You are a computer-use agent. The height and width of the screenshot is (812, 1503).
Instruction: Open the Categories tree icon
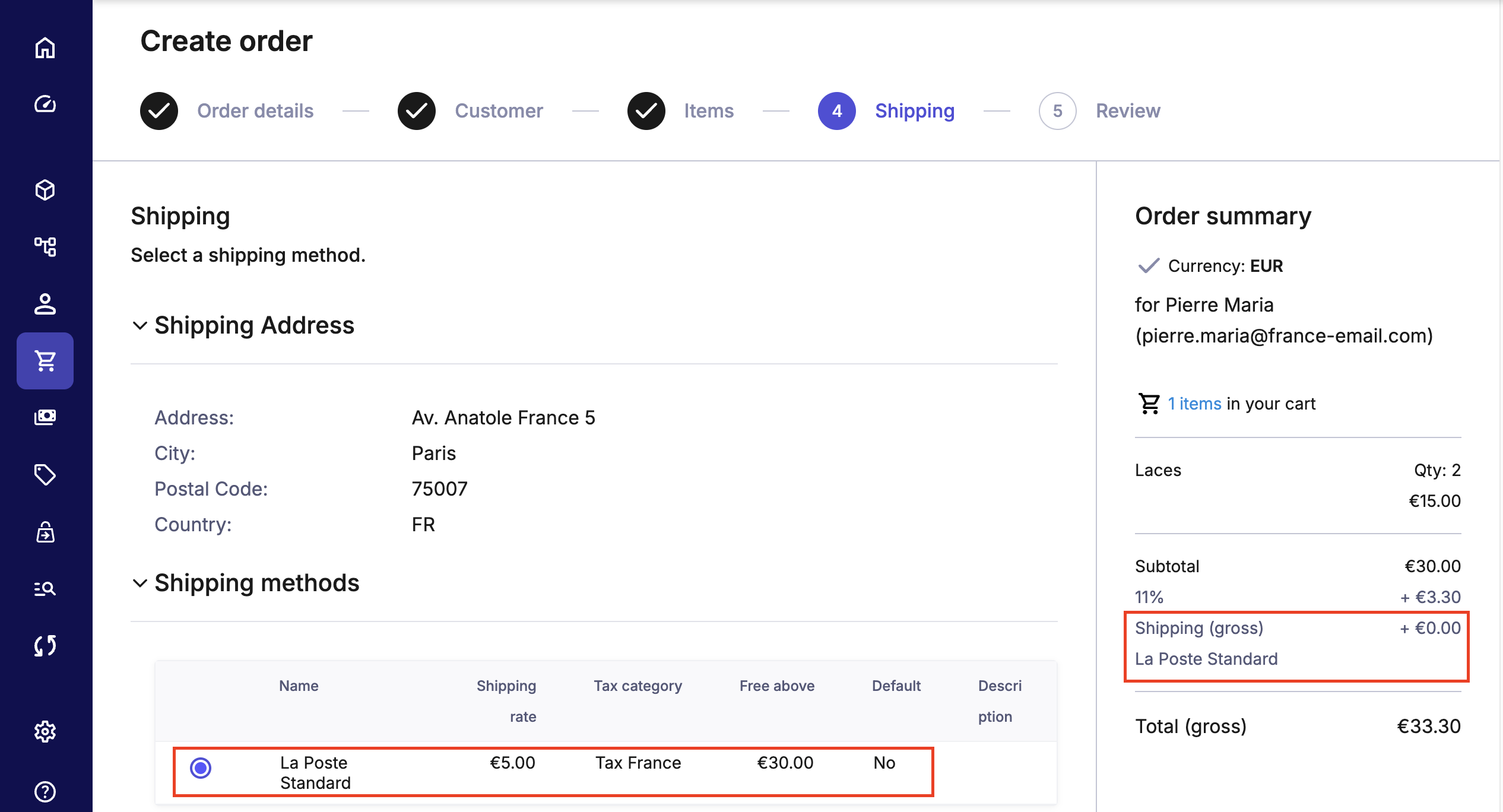coord(45,247)
